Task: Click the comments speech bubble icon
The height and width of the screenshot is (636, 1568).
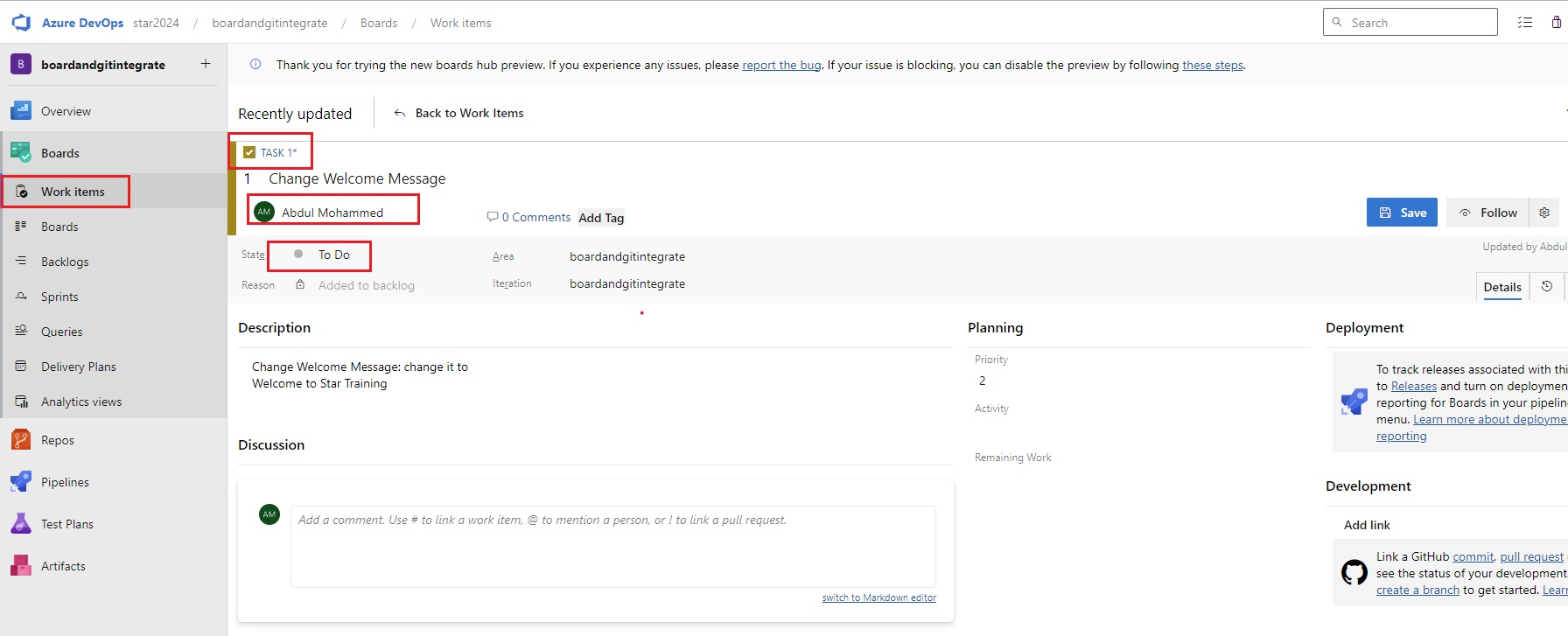Action: click(492, 217)
